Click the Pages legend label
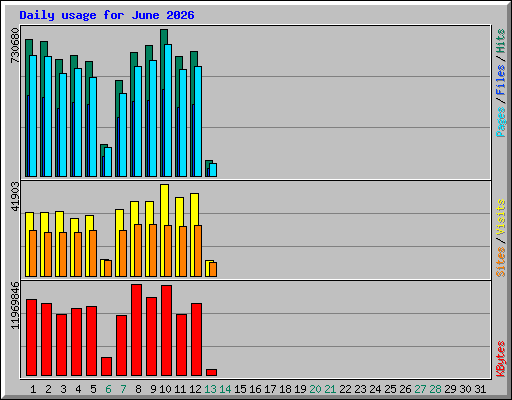 (x=500, y=122)
